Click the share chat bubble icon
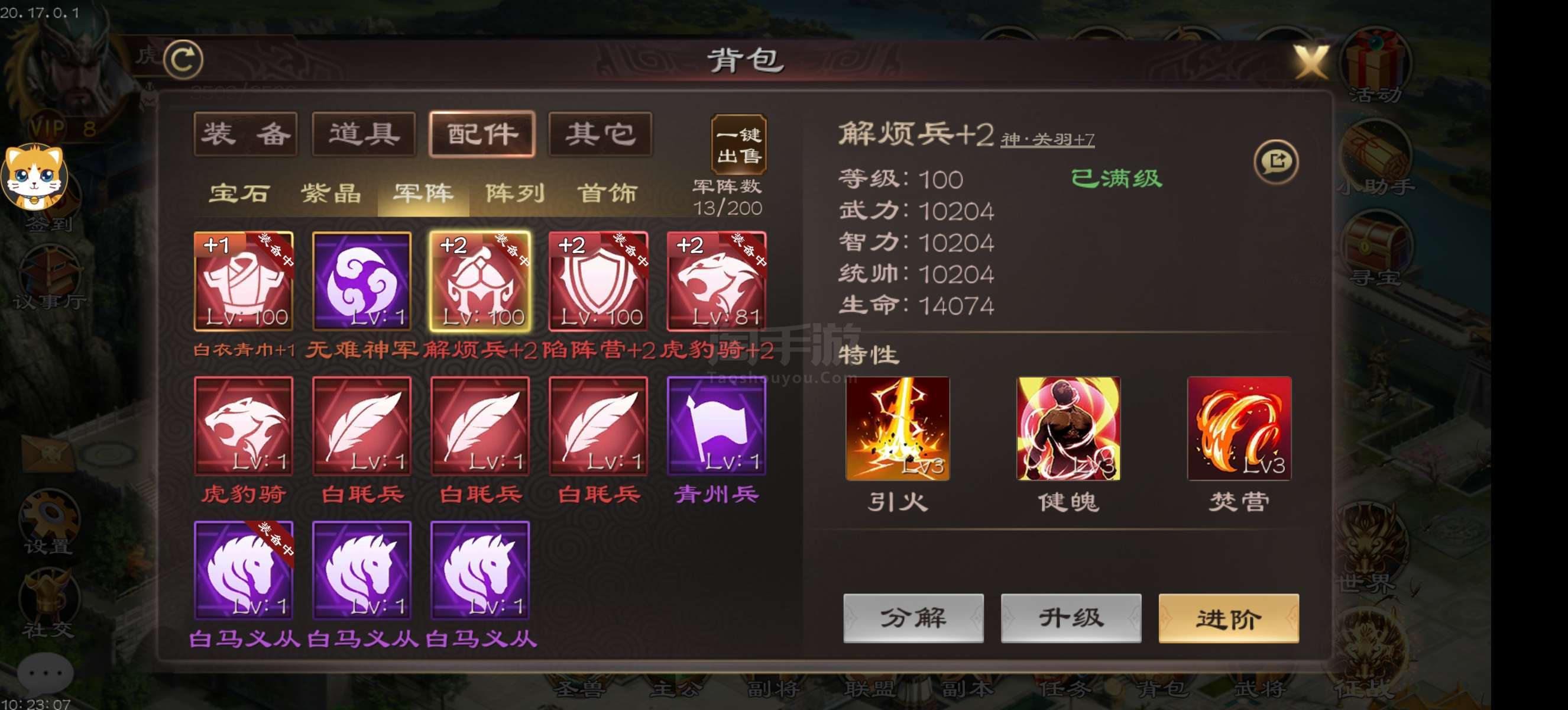 tap(1276, 162)
